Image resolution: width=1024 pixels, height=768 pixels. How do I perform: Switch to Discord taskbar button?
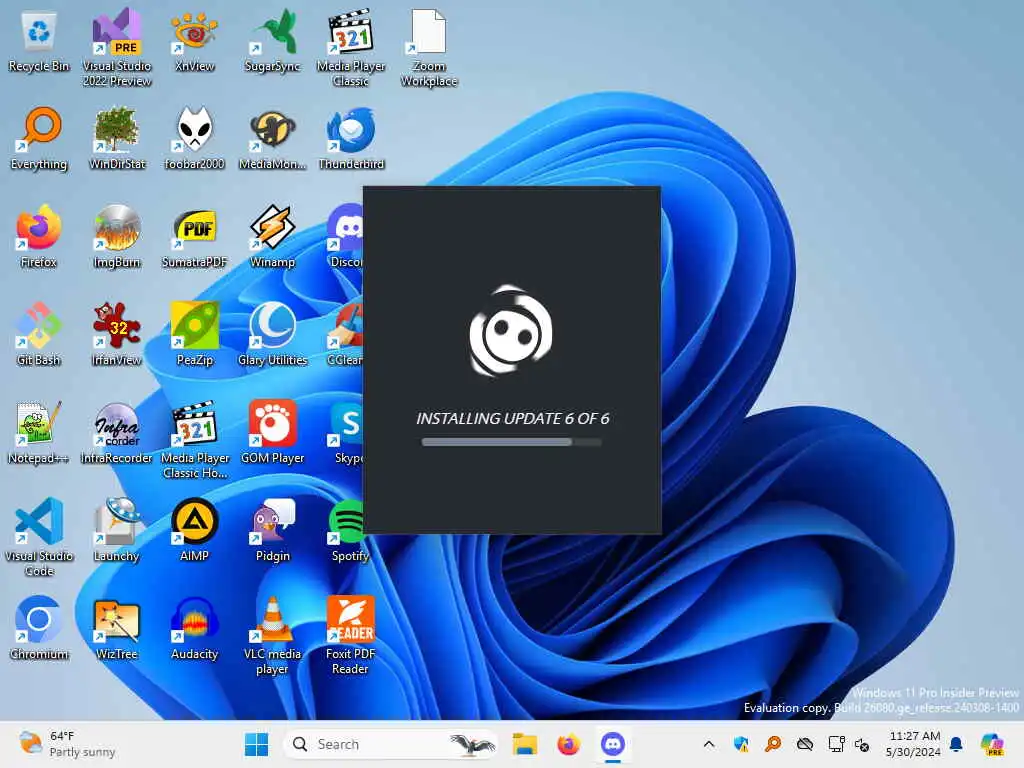tap(613, 744)
